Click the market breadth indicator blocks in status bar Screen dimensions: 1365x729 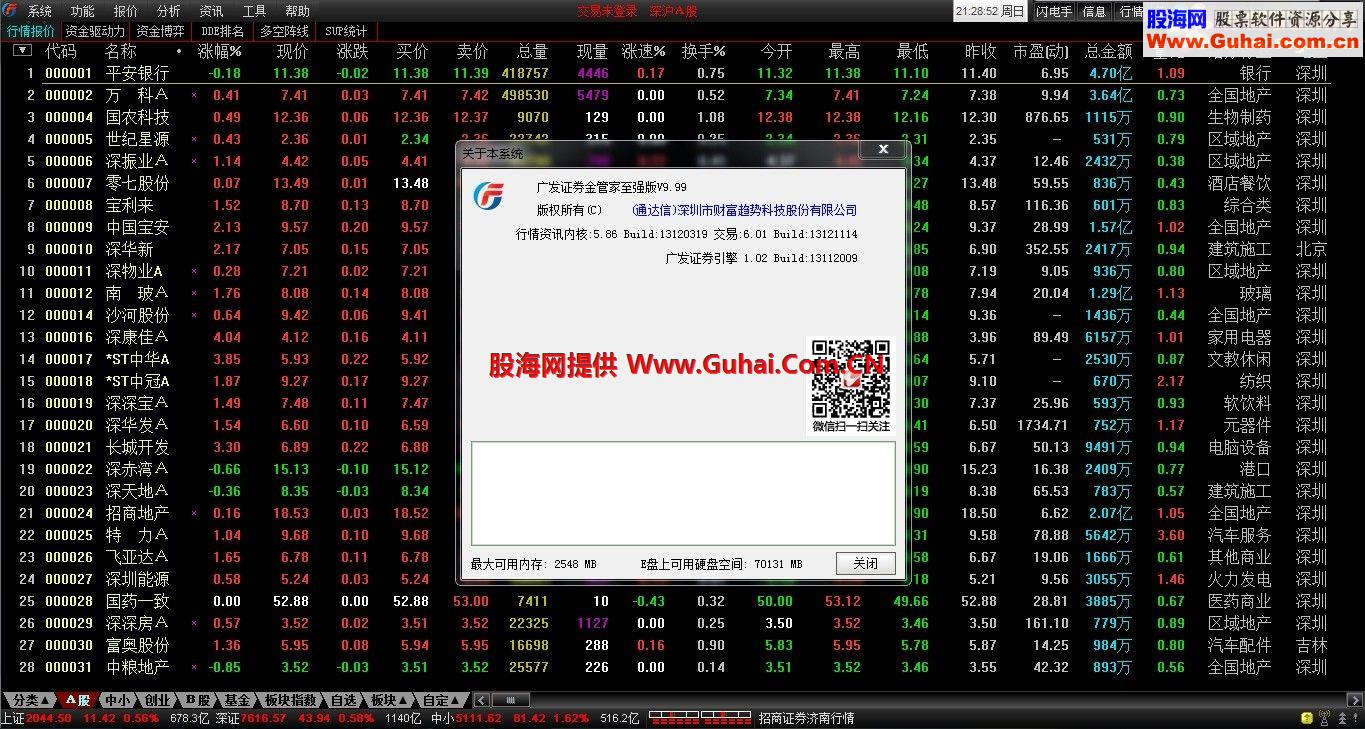tap(698, 717)
